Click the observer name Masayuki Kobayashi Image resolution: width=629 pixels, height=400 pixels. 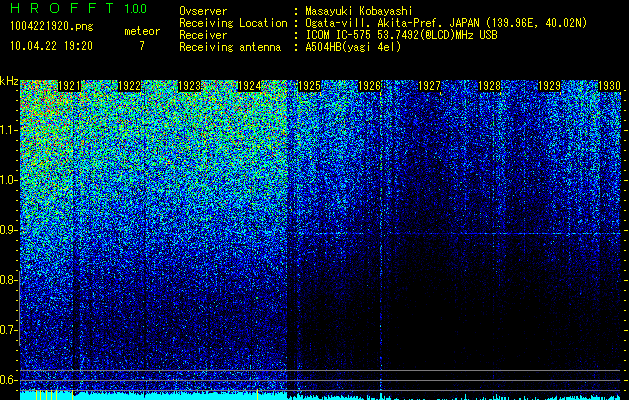pos(359,11)
